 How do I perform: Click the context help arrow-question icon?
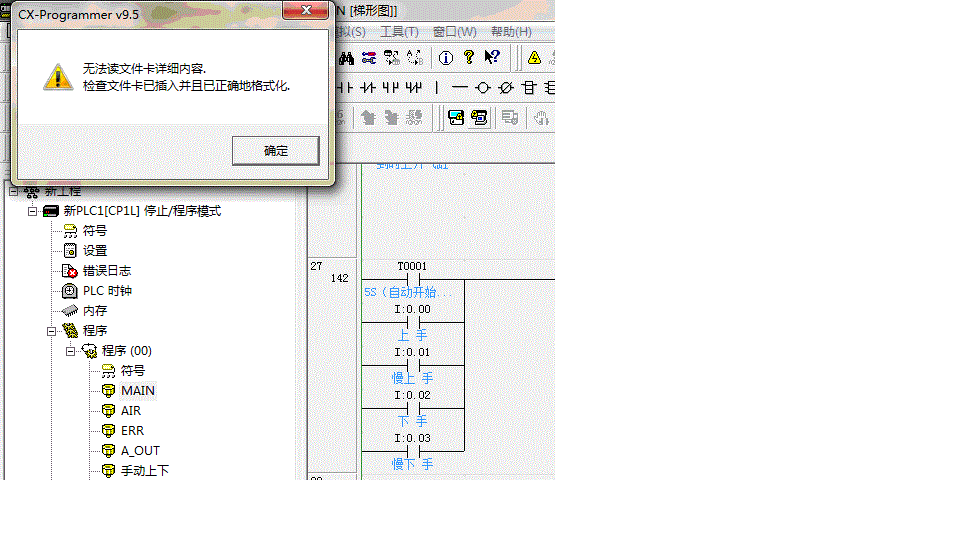click(x=492, y=58)
